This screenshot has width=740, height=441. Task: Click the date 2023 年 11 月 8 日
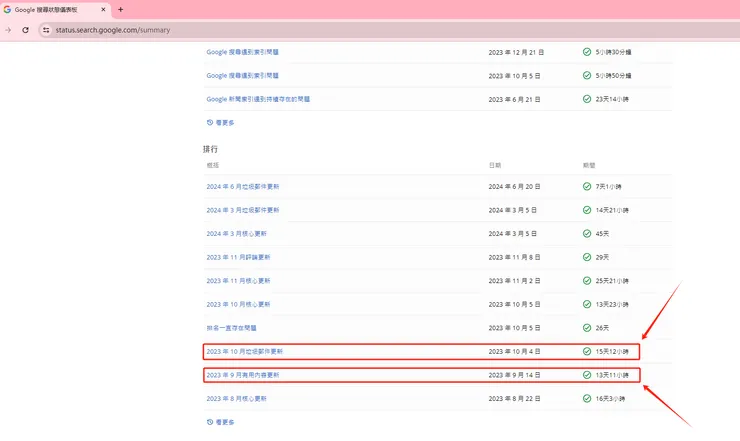click(x=514, y=257)
